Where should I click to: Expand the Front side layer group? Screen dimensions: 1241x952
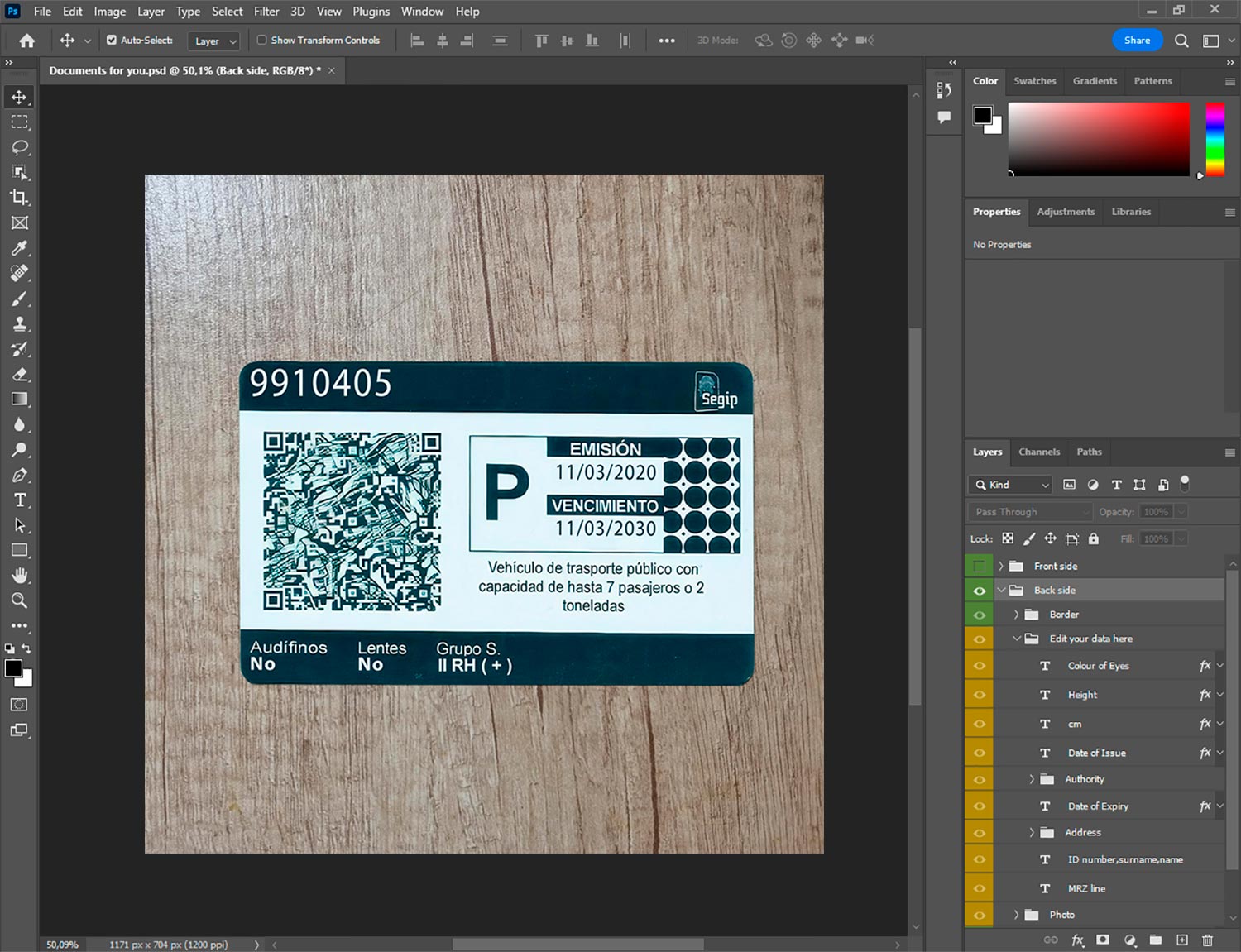[1001, 567]
